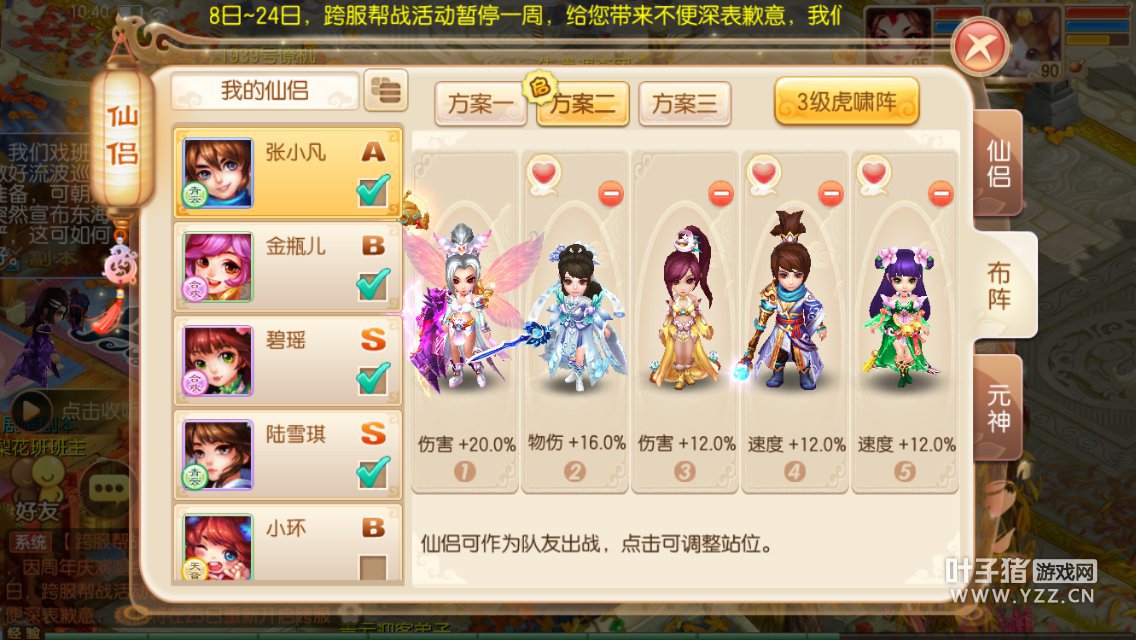Switch to the 方案一 plan tab
The height and width of the screenshot is (640, 1136).
(x=480, y=104)
